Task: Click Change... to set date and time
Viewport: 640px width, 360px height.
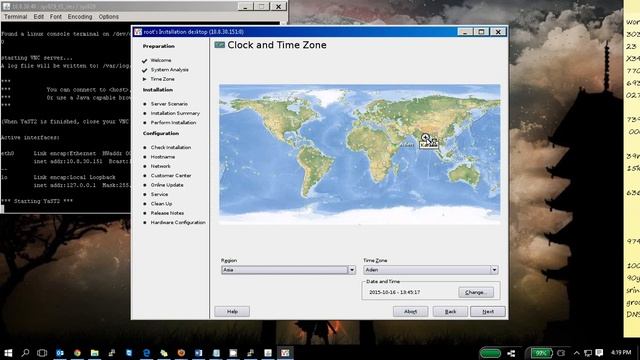Action: (x=476, y=292)
